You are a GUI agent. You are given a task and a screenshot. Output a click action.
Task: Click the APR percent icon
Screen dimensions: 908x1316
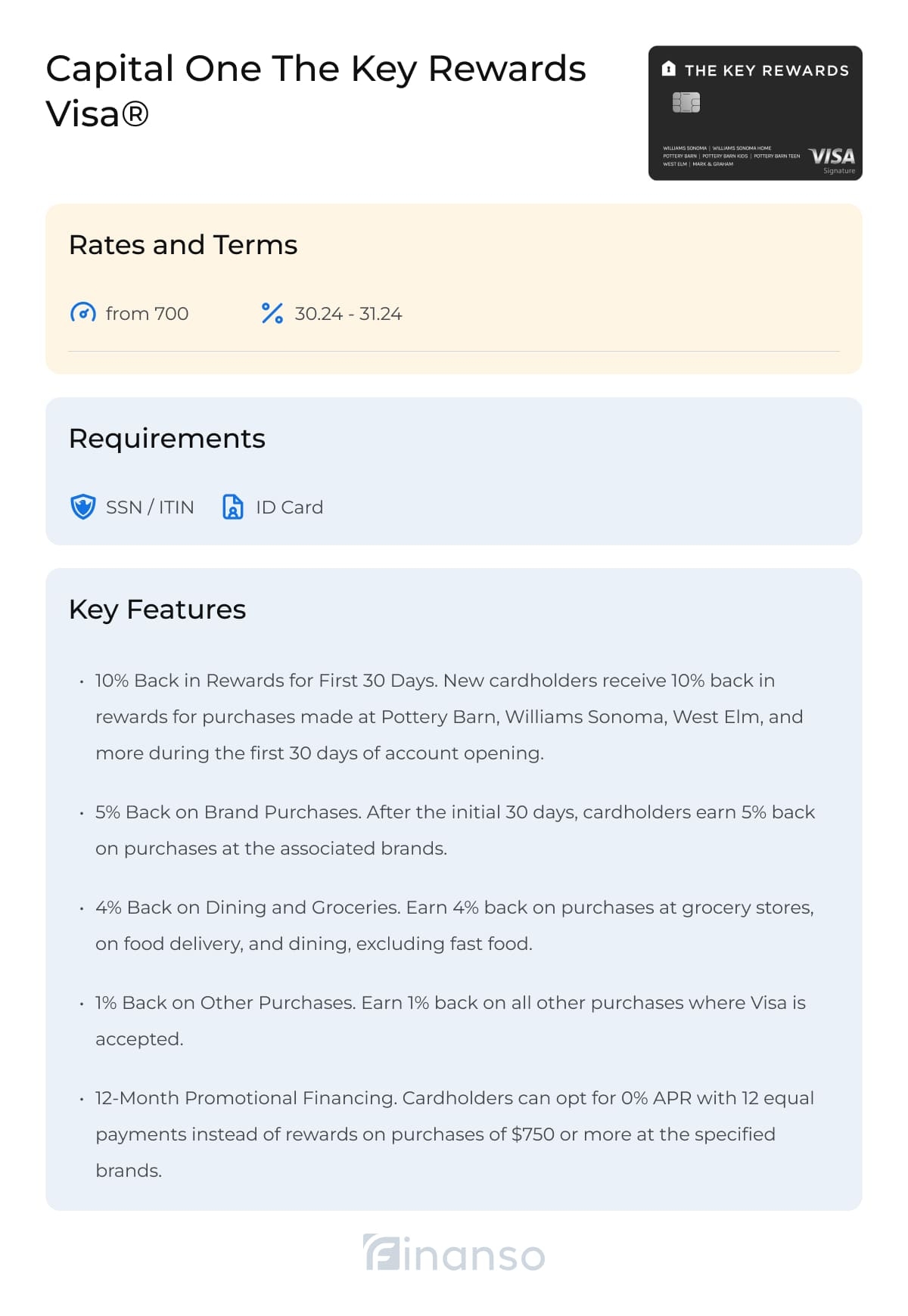(x=272, y=313)
